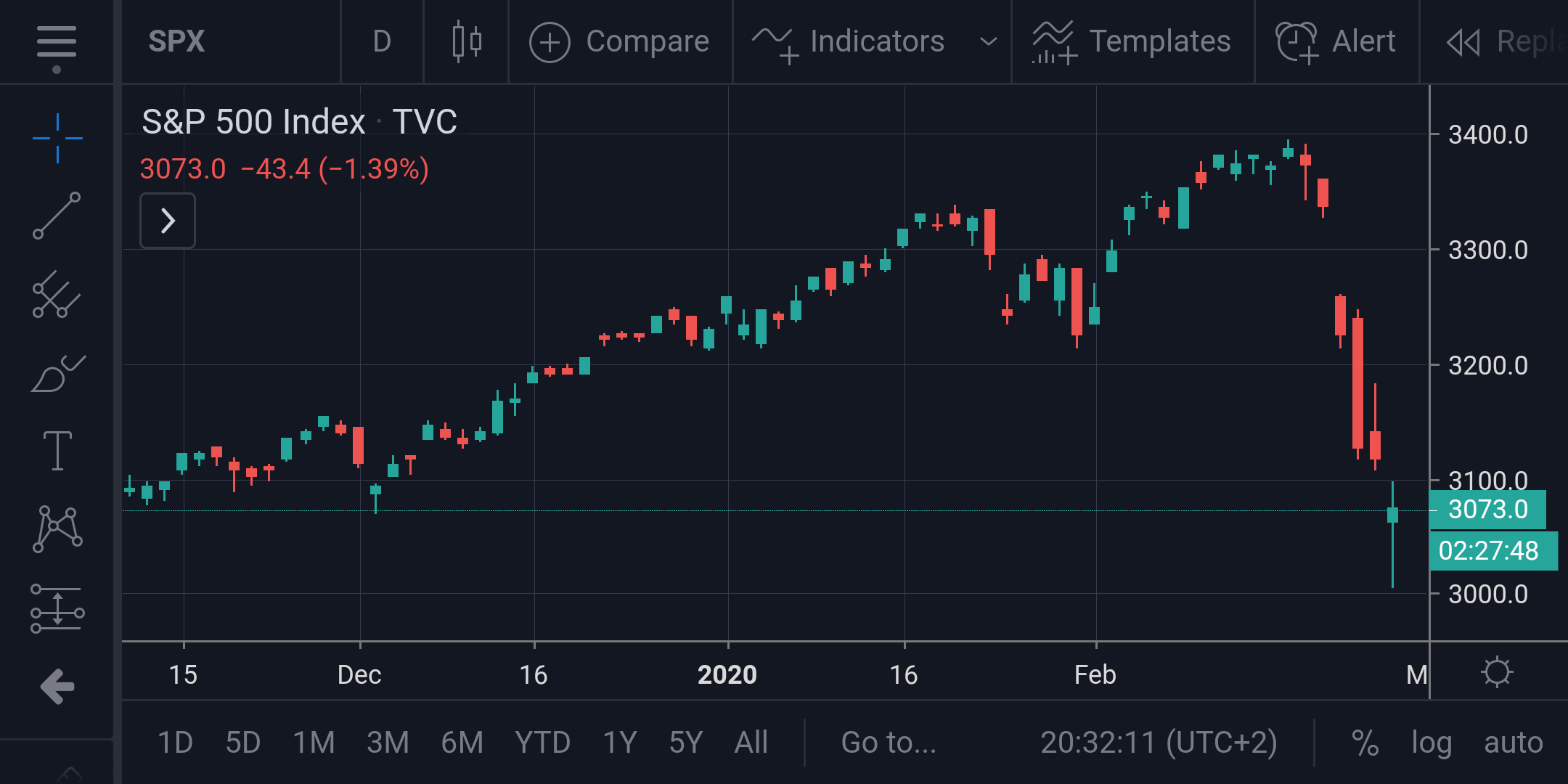Open the candlestick chart style selector
Viewport: 1568px width, 784px height.
coord(466,42)
